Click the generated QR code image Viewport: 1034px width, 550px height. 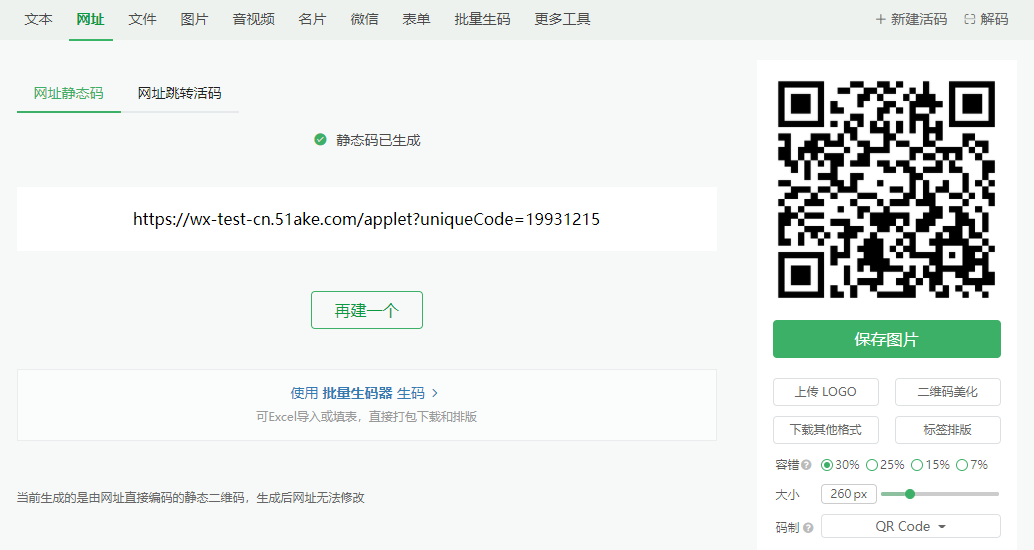pyautogui.click(x=886, y=189)
